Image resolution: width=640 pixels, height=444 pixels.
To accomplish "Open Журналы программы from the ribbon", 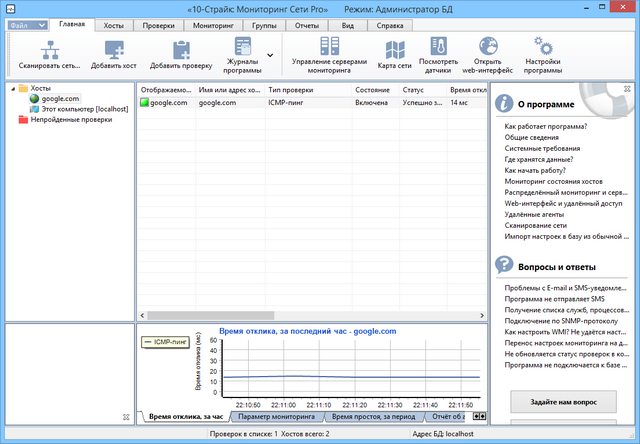I will [x=244, y=48].
